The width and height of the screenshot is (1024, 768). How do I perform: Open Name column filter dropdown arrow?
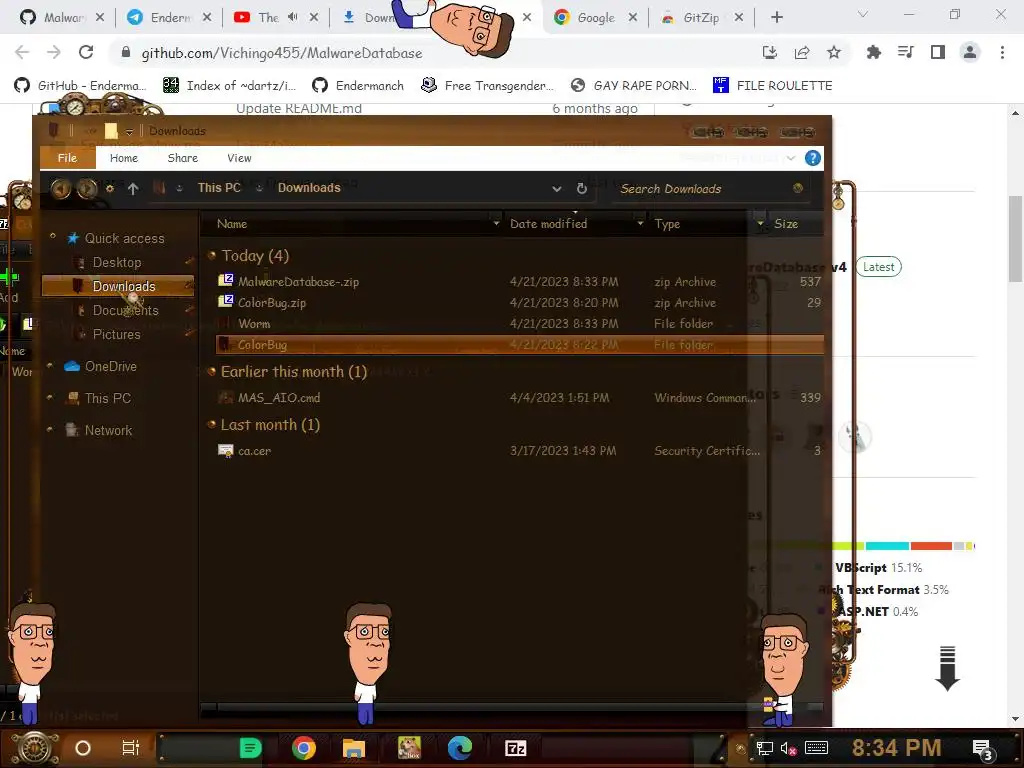pyautogui.click(x=496, y=223)
